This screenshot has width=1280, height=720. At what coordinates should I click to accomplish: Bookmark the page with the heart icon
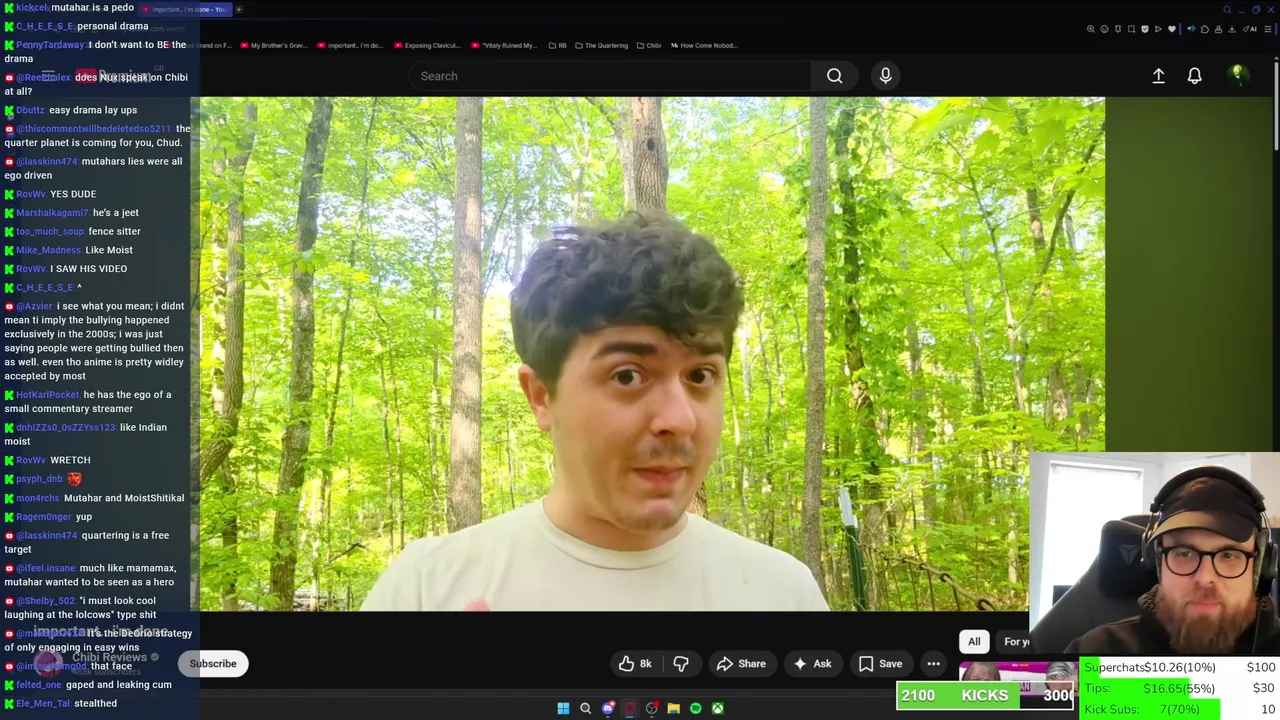click(1172, 29)
